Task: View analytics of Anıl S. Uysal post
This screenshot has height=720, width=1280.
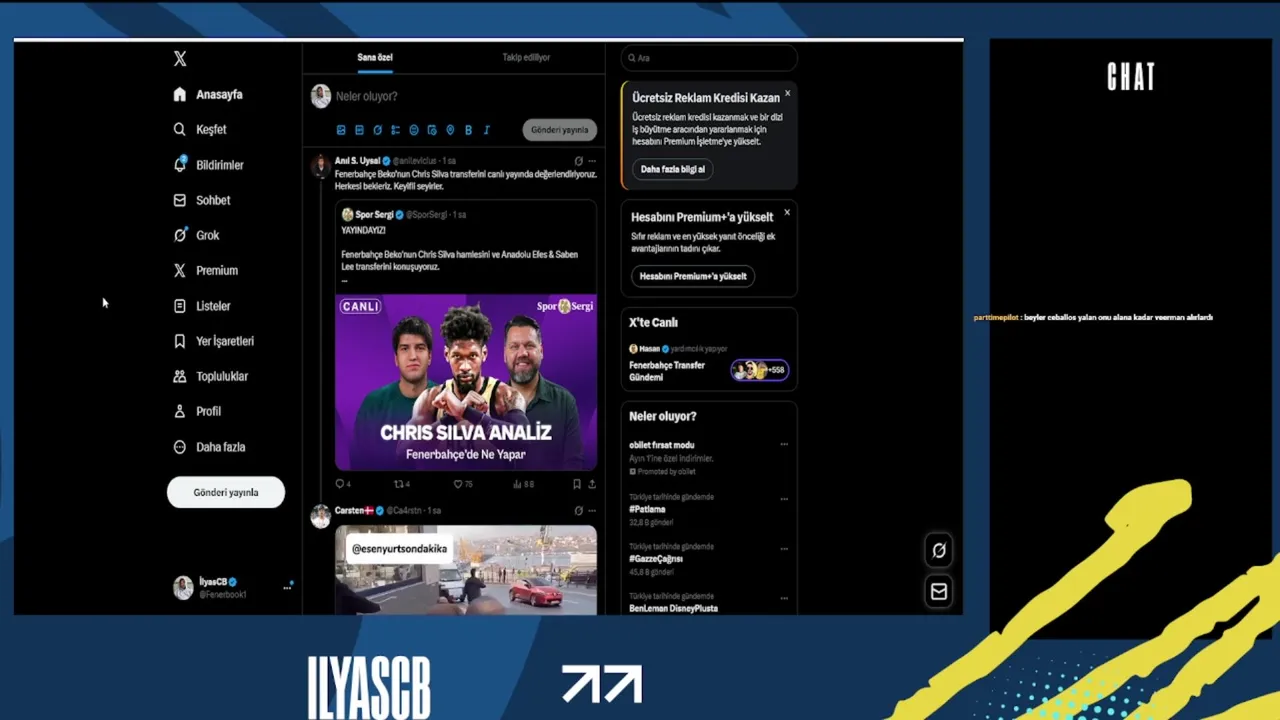Action: point(523,484)
